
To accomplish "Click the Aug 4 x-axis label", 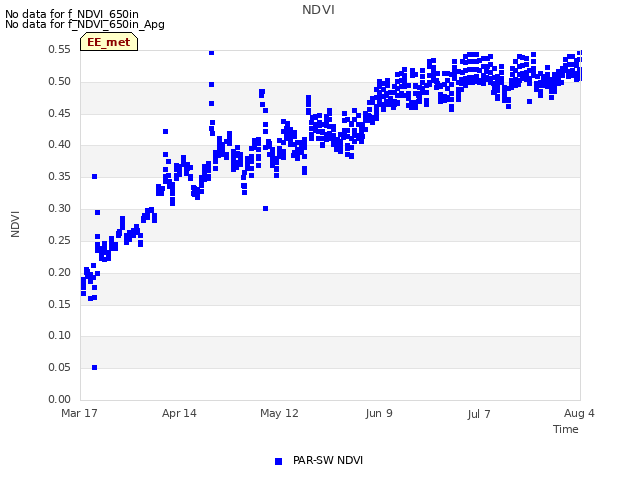I will [579, 413].
